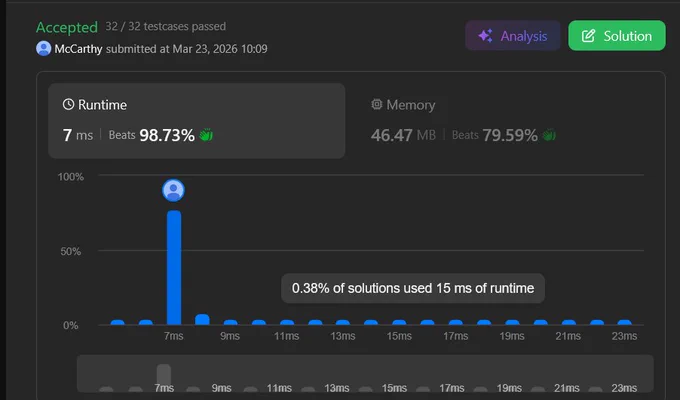Click the small 8ms bar in chart

pyautogui.click(x=202, y=319)
